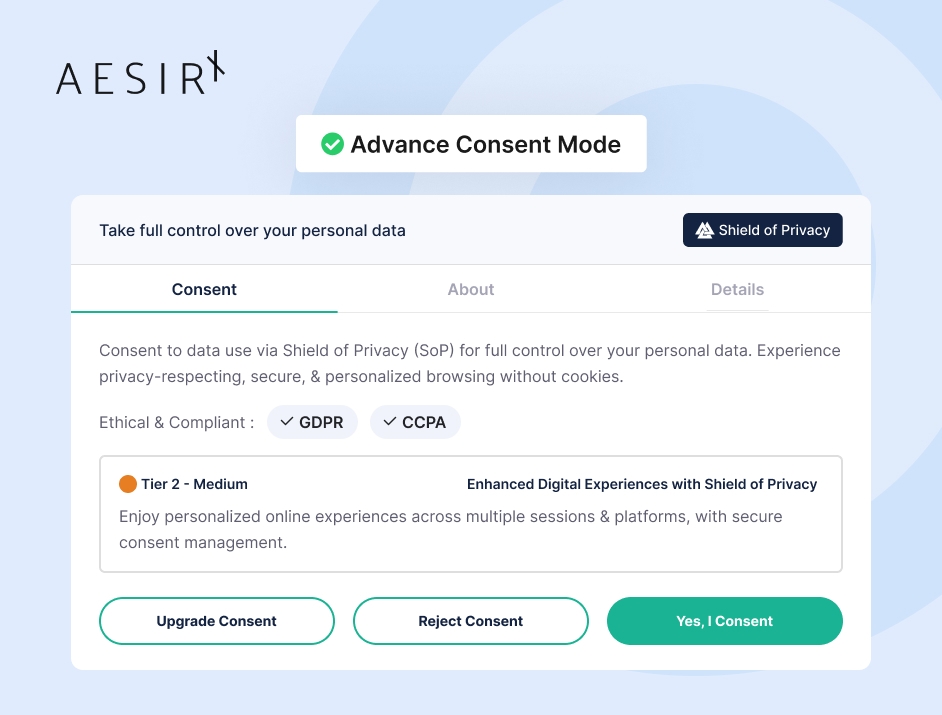942x715 pixels.
Task: Click the checkmark inside the CCPA pill
Action: click(x=390, y=422)
